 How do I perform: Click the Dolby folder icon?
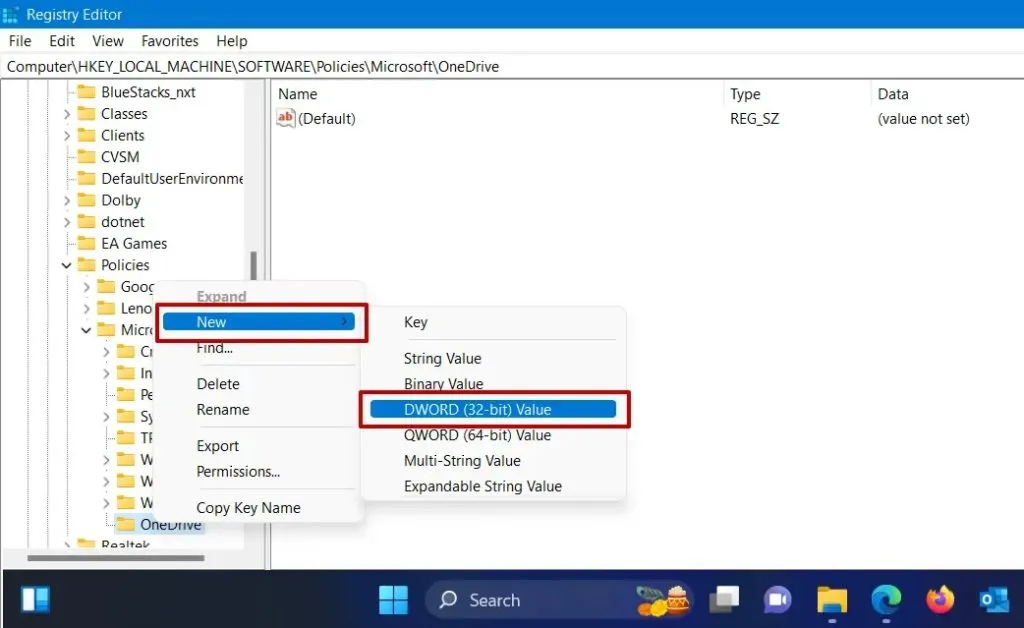point(86,200)
